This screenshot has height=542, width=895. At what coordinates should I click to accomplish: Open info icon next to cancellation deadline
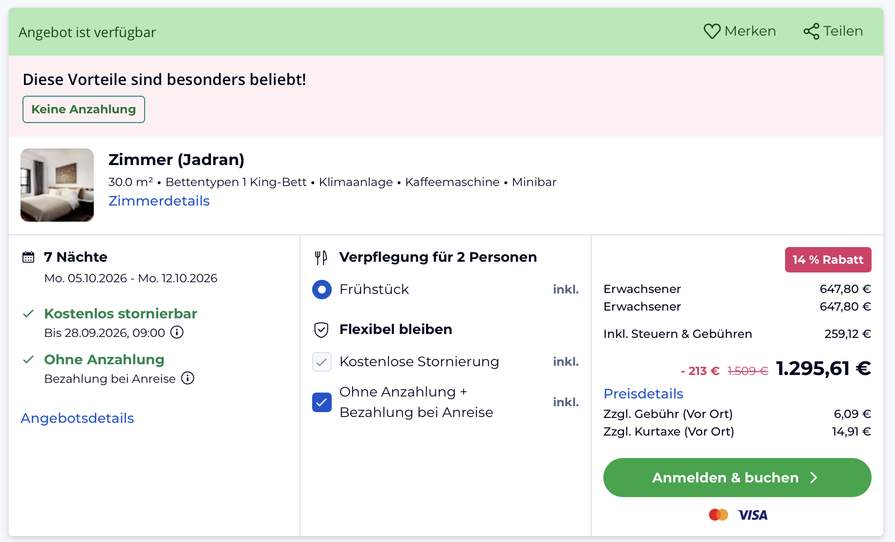pos(177,332)
